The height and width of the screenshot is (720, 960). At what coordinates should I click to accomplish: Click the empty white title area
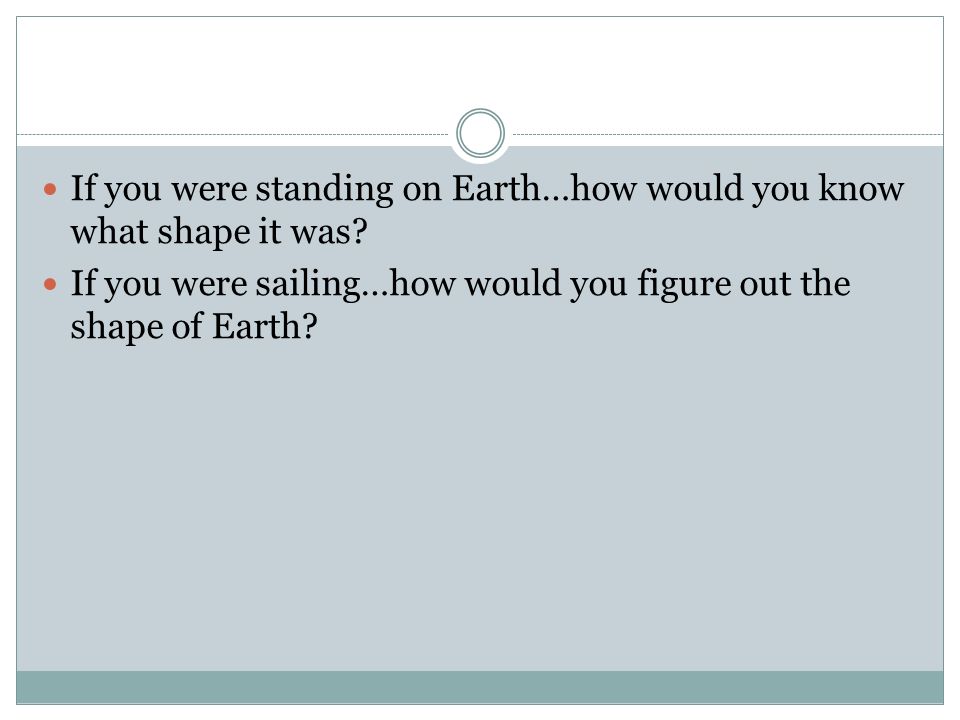pos(480,67)
